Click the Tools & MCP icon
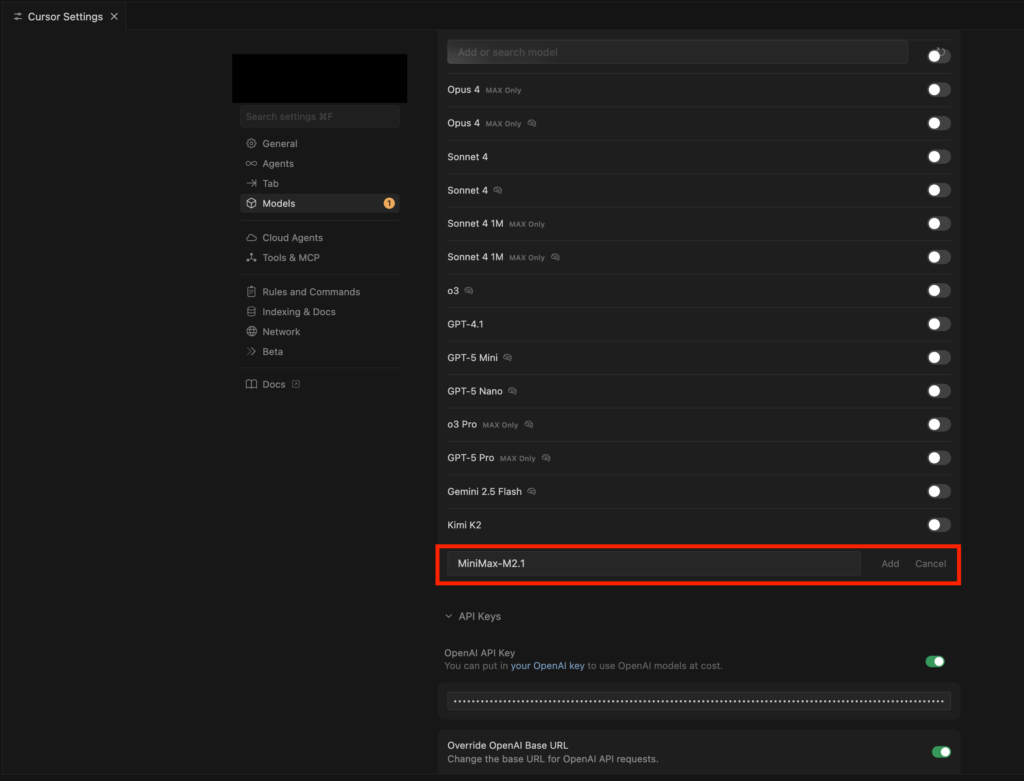 click(x=252, y=258)
